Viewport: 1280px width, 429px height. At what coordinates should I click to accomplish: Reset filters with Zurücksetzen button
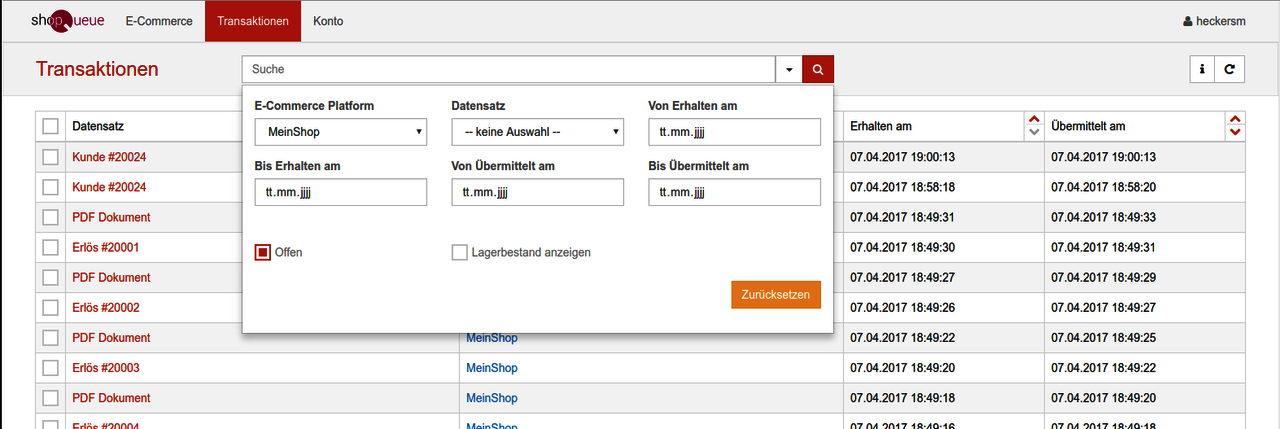(776, 294)
